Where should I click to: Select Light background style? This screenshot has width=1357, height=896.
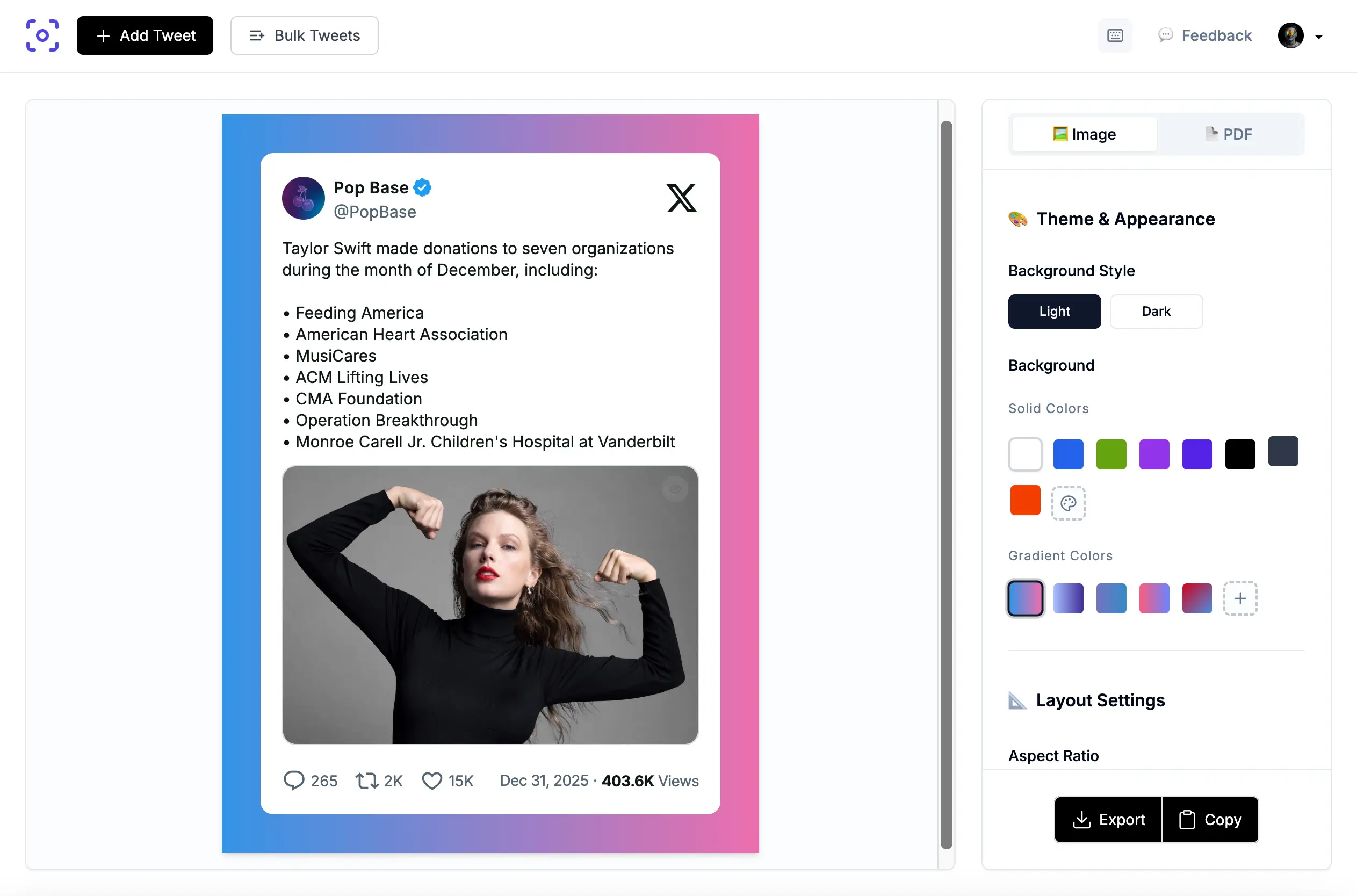coord(1053,312)
